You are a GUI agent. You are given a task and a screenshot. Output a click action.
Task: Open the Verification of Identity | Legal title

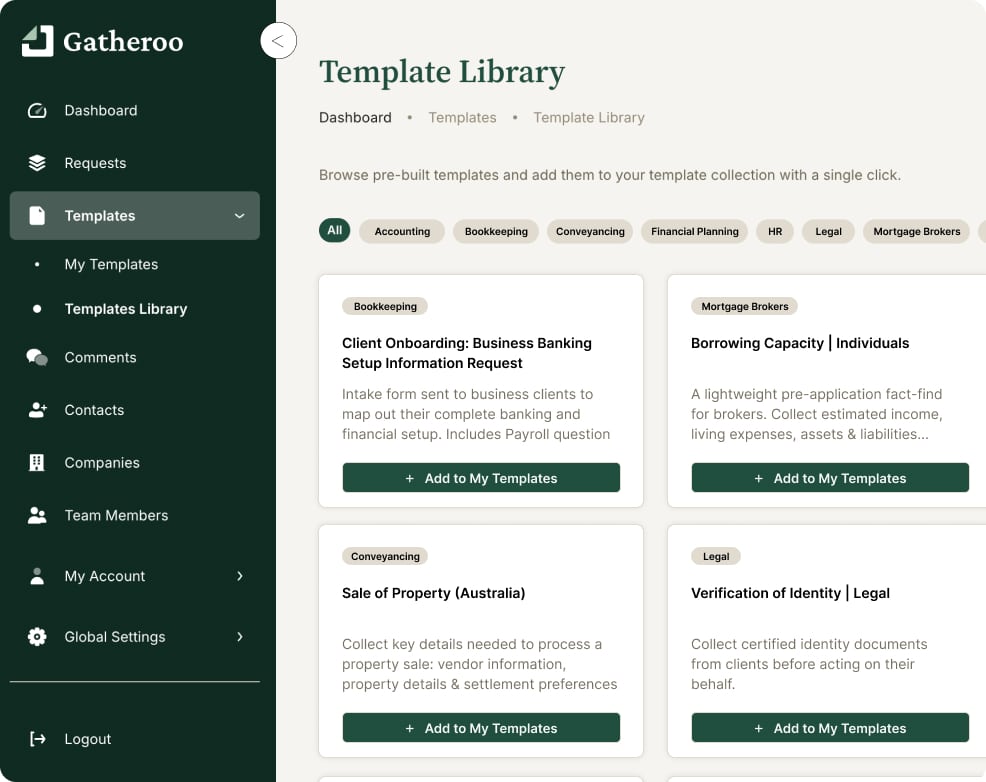tap(790, 593)
